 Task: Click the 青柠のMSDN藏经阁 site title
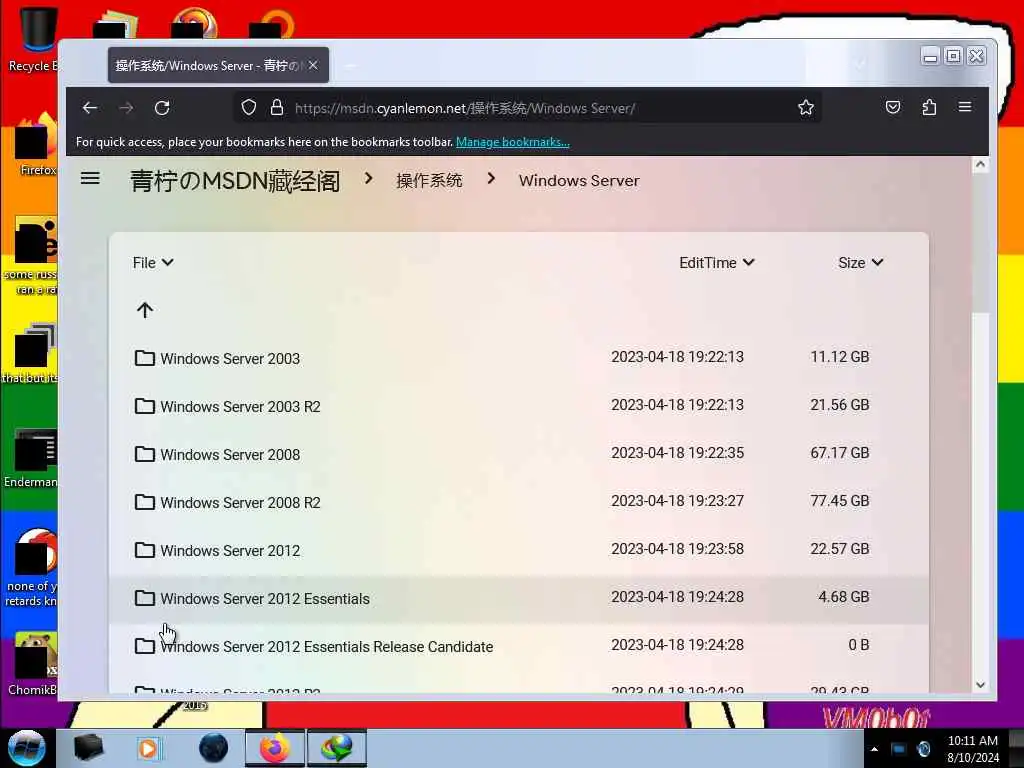[235, 181]
